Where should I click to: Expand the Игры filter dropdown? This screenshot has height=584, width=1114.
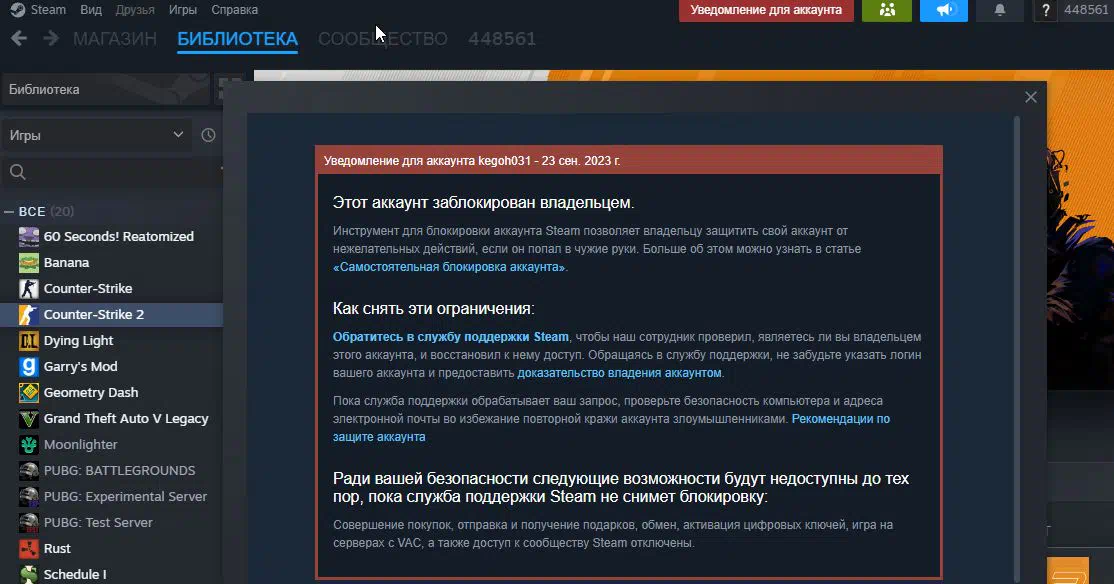96,135
